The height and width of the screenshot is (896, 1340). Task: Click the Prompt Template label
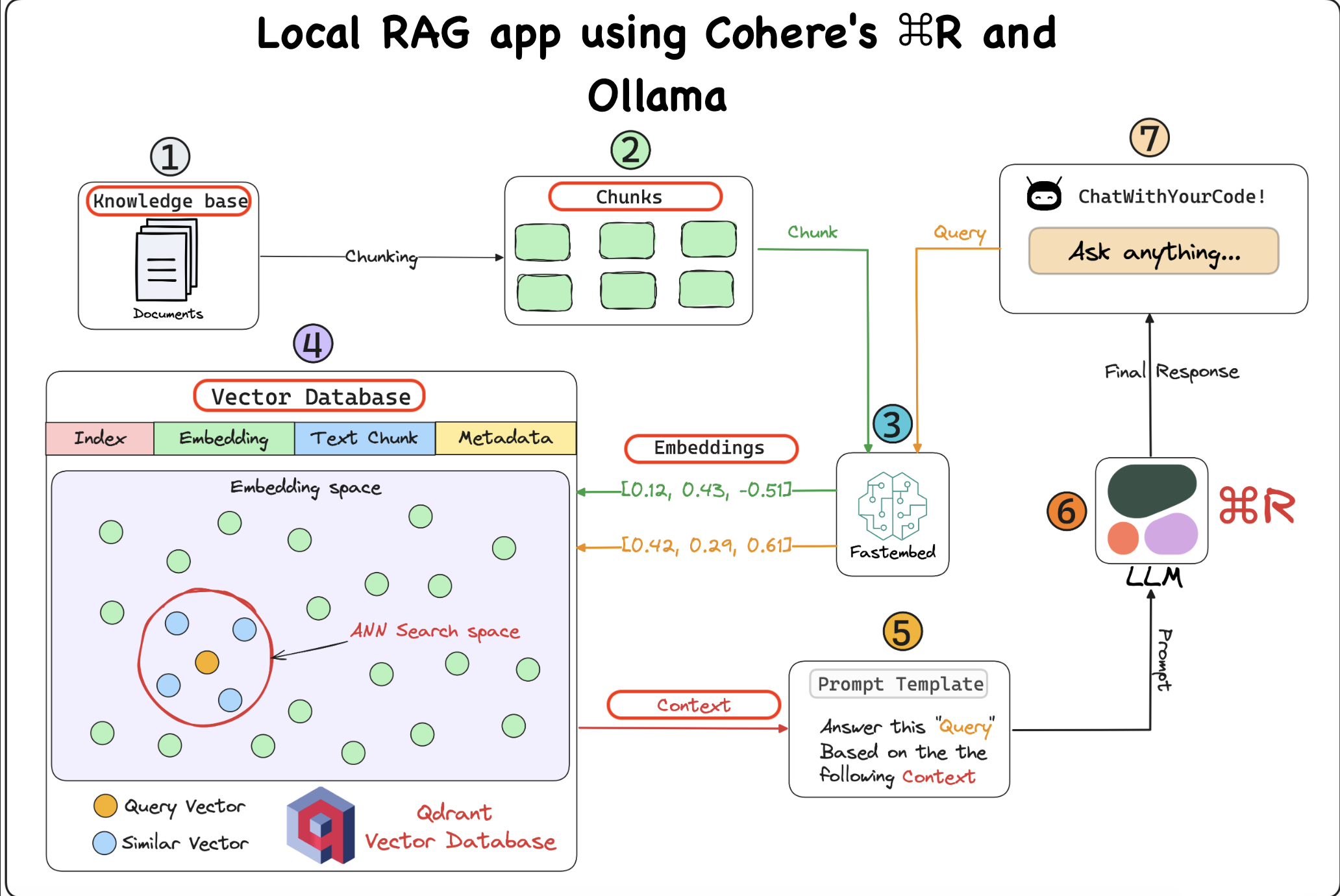899,684
